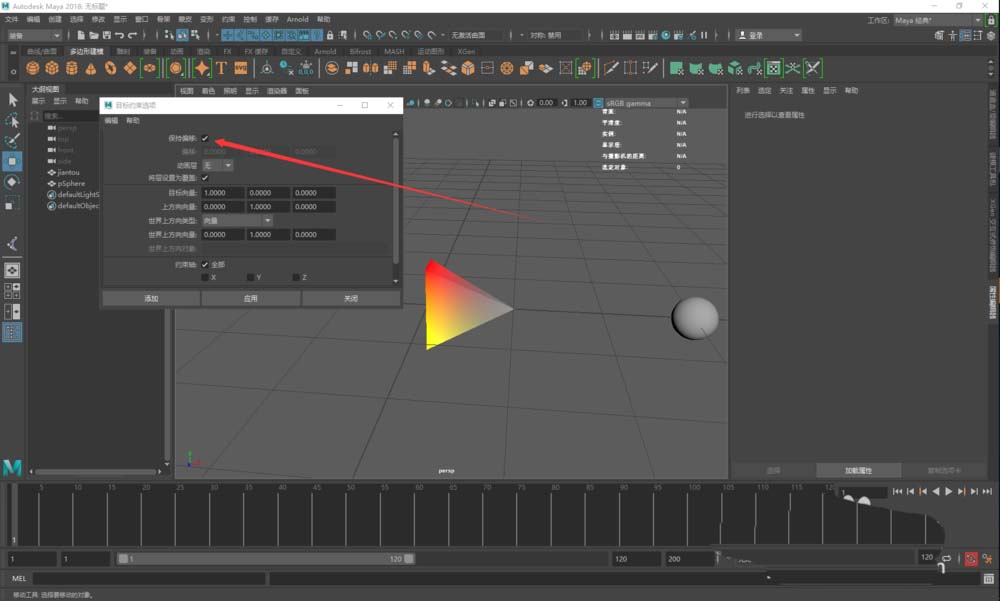Screen dimensions: 1000x601
Task: Switch to the 多边形建模 shelf tab
Action: tap(87, 51)
